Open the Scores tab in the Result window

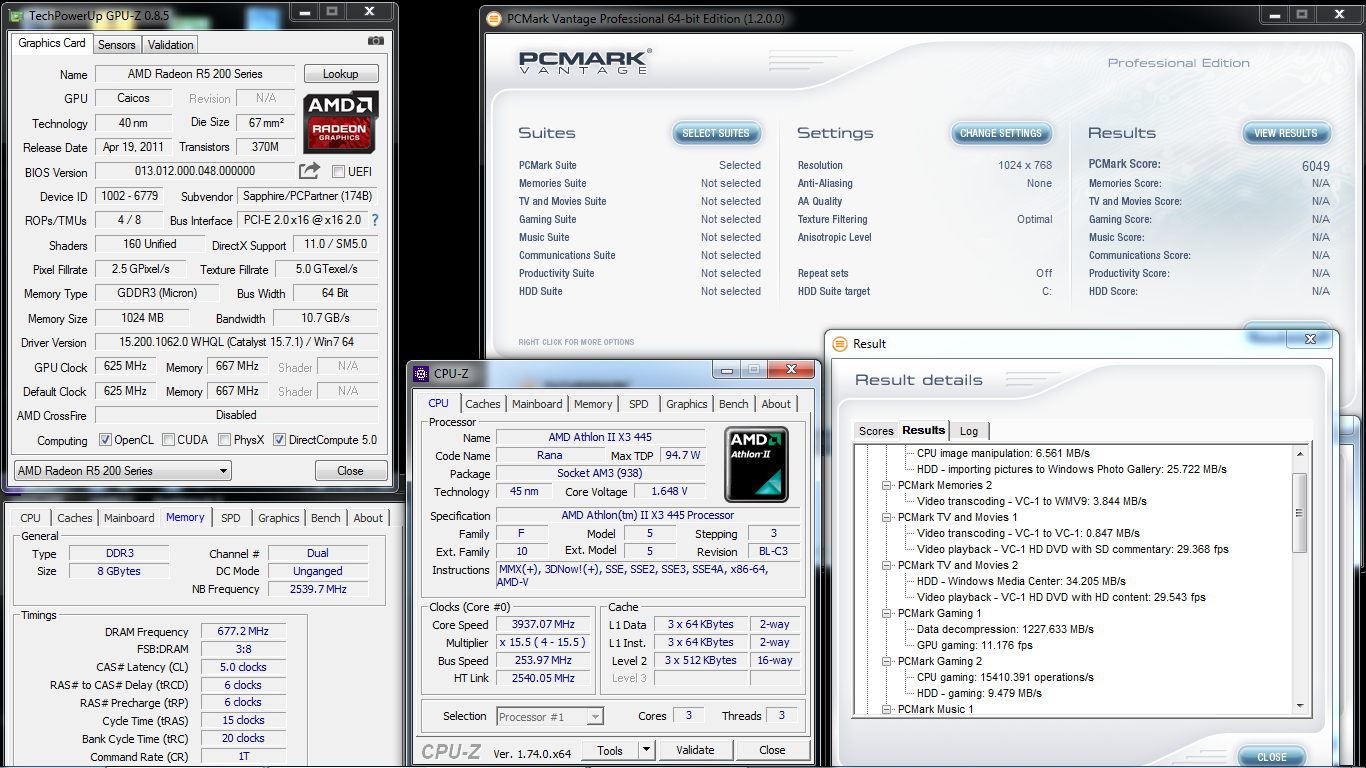876,431
